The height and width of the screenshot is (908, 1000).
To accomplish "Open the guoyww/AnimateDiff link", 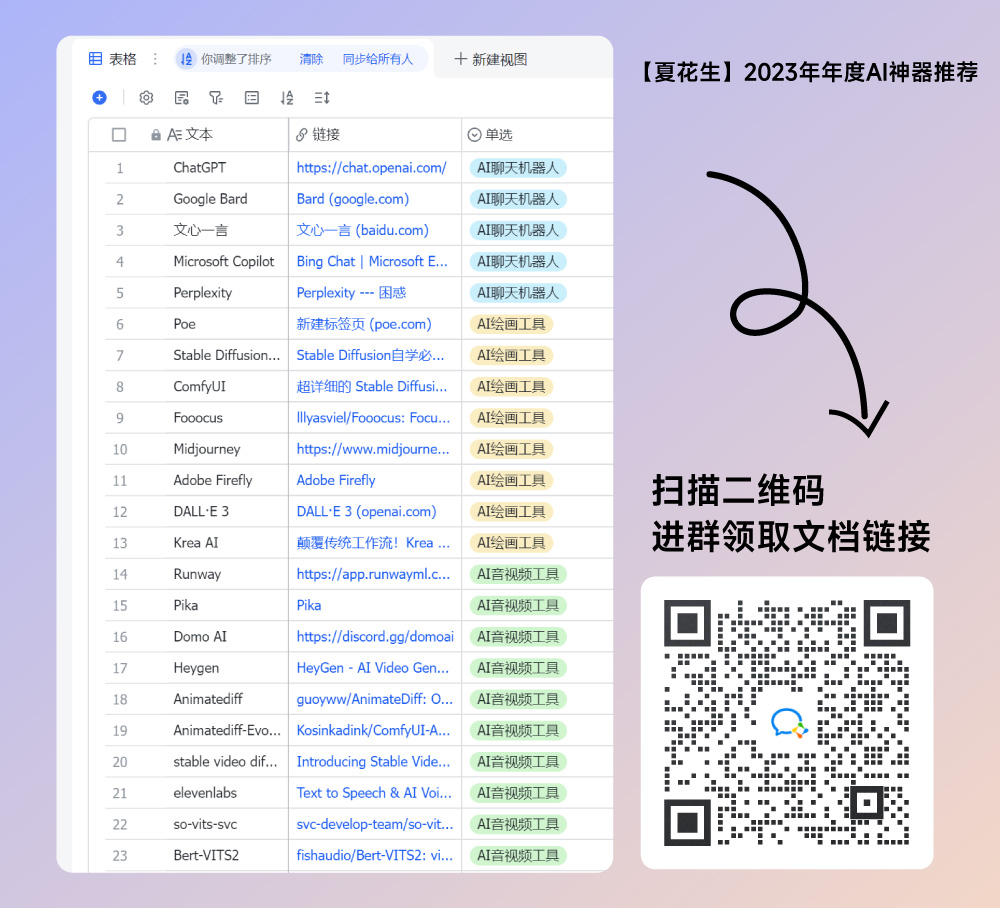I will point(374,699).
